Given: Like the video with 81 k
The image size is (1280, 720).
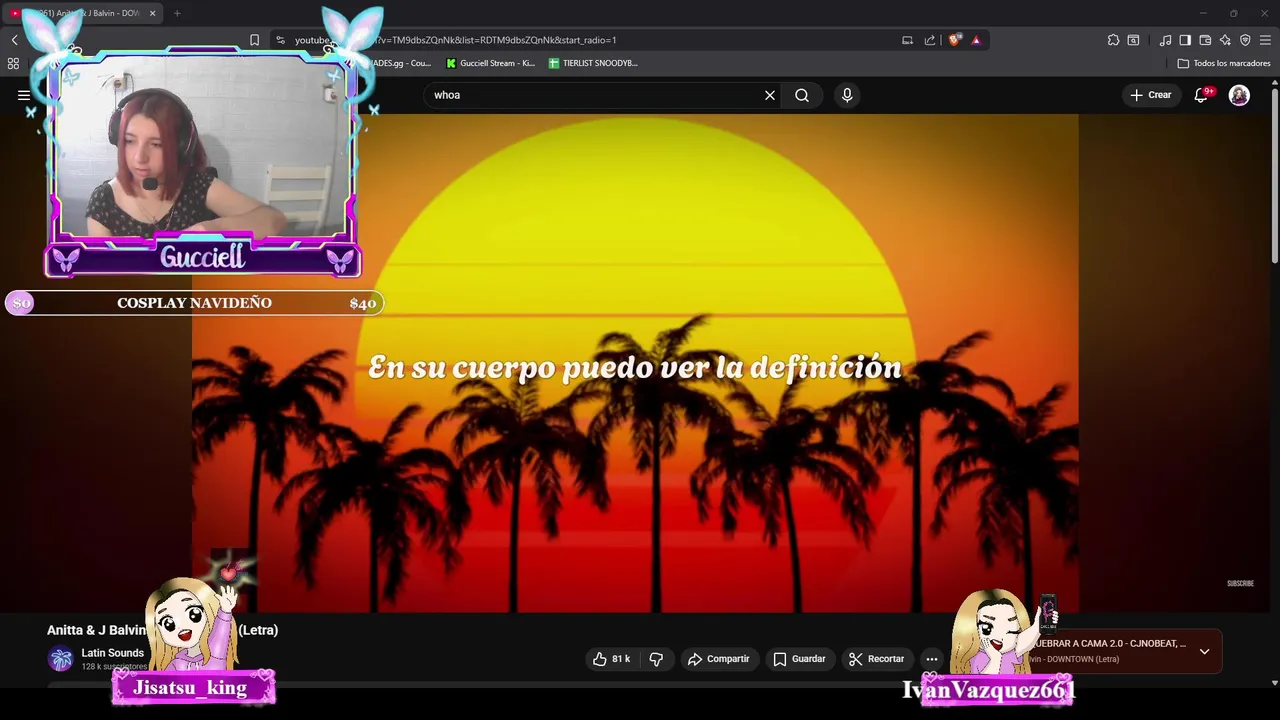Looking at the screenshot, I should pos(611,659).
